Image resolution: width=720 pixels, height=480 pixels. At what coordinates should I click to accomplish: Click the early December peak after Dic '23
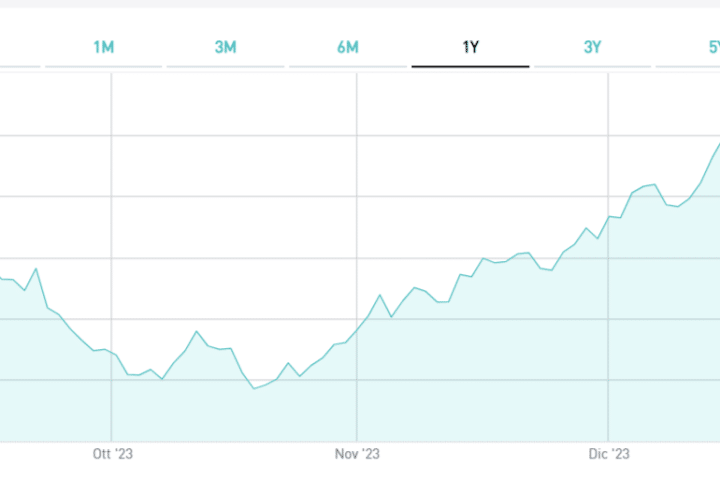653,185
